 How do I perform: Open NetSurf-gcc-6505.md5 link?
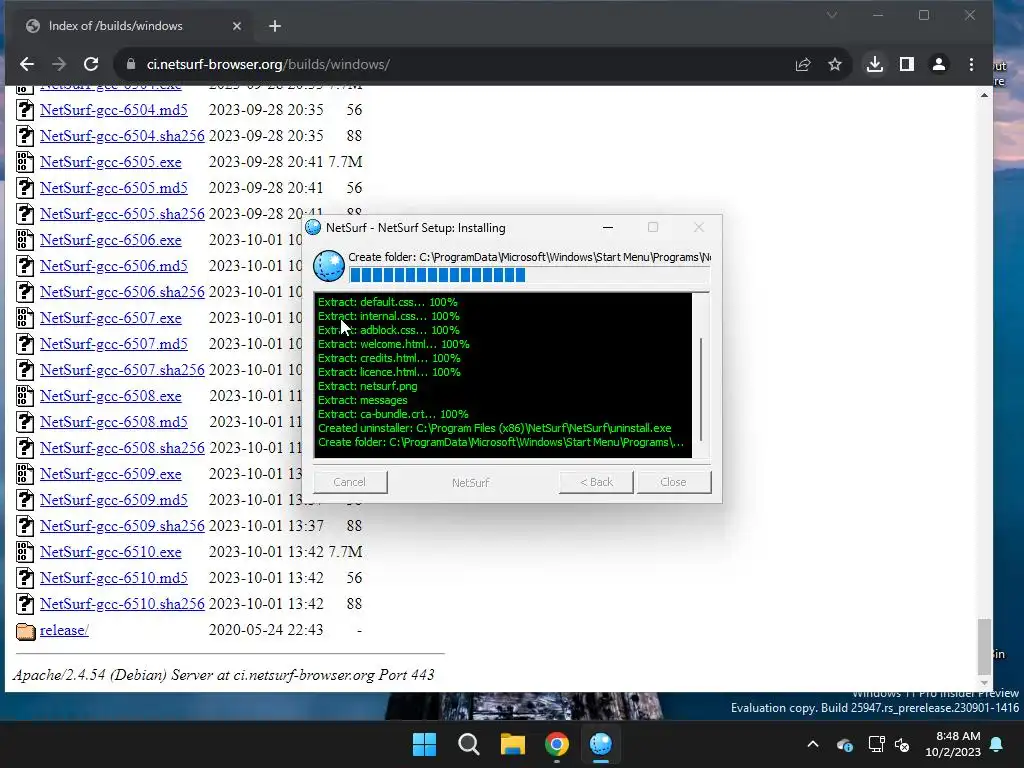point(114,188)
